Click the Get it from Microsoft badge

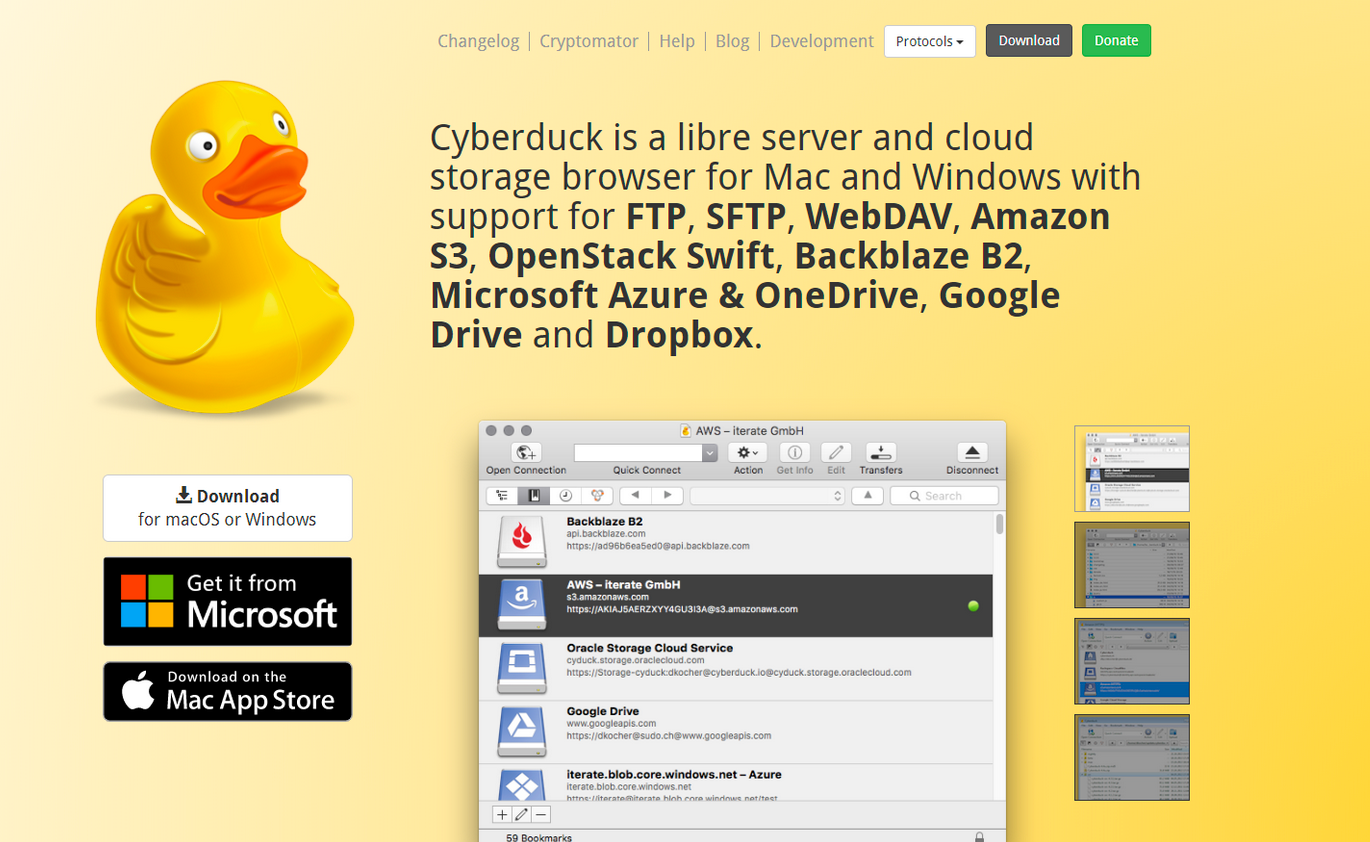pos(228,601)
